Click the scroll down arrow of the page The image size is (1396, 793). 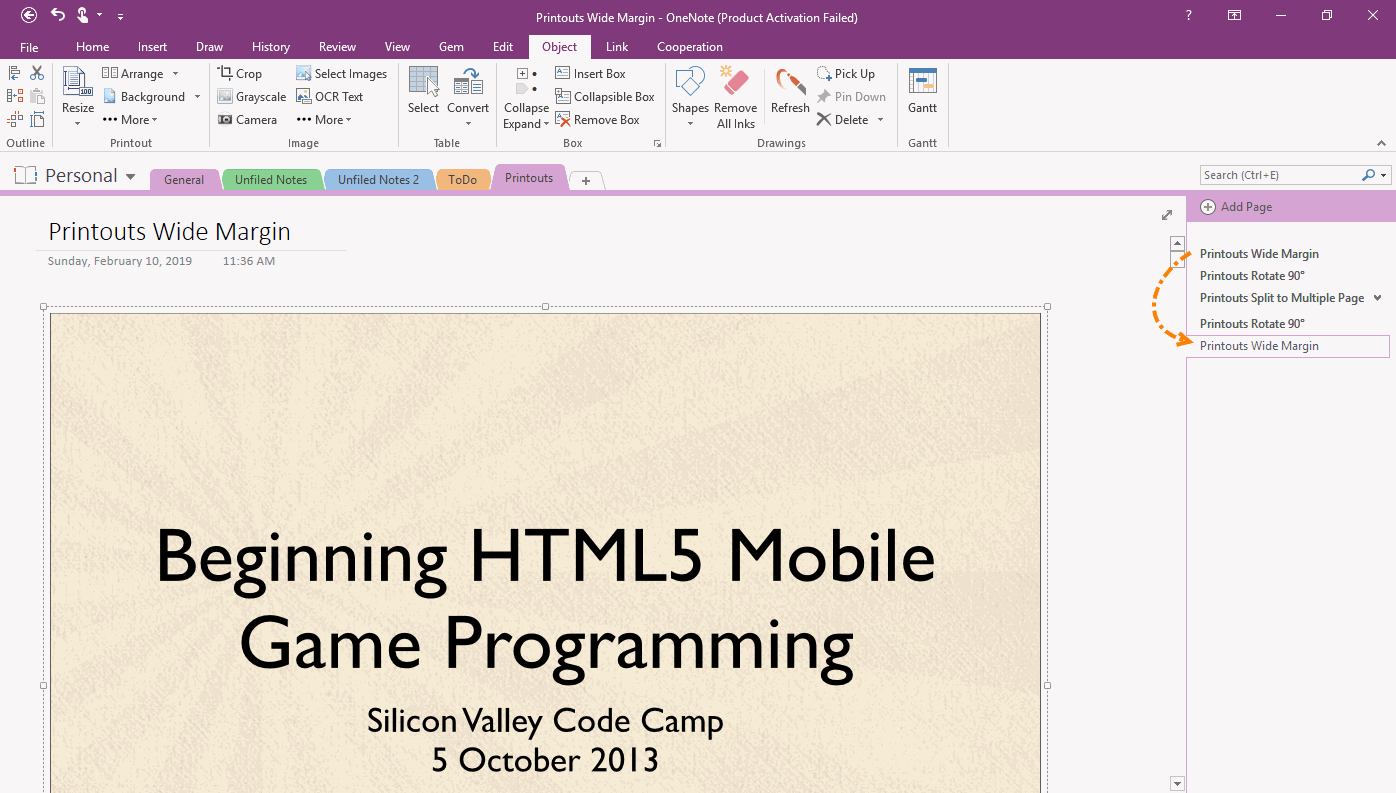point(1177,784)
